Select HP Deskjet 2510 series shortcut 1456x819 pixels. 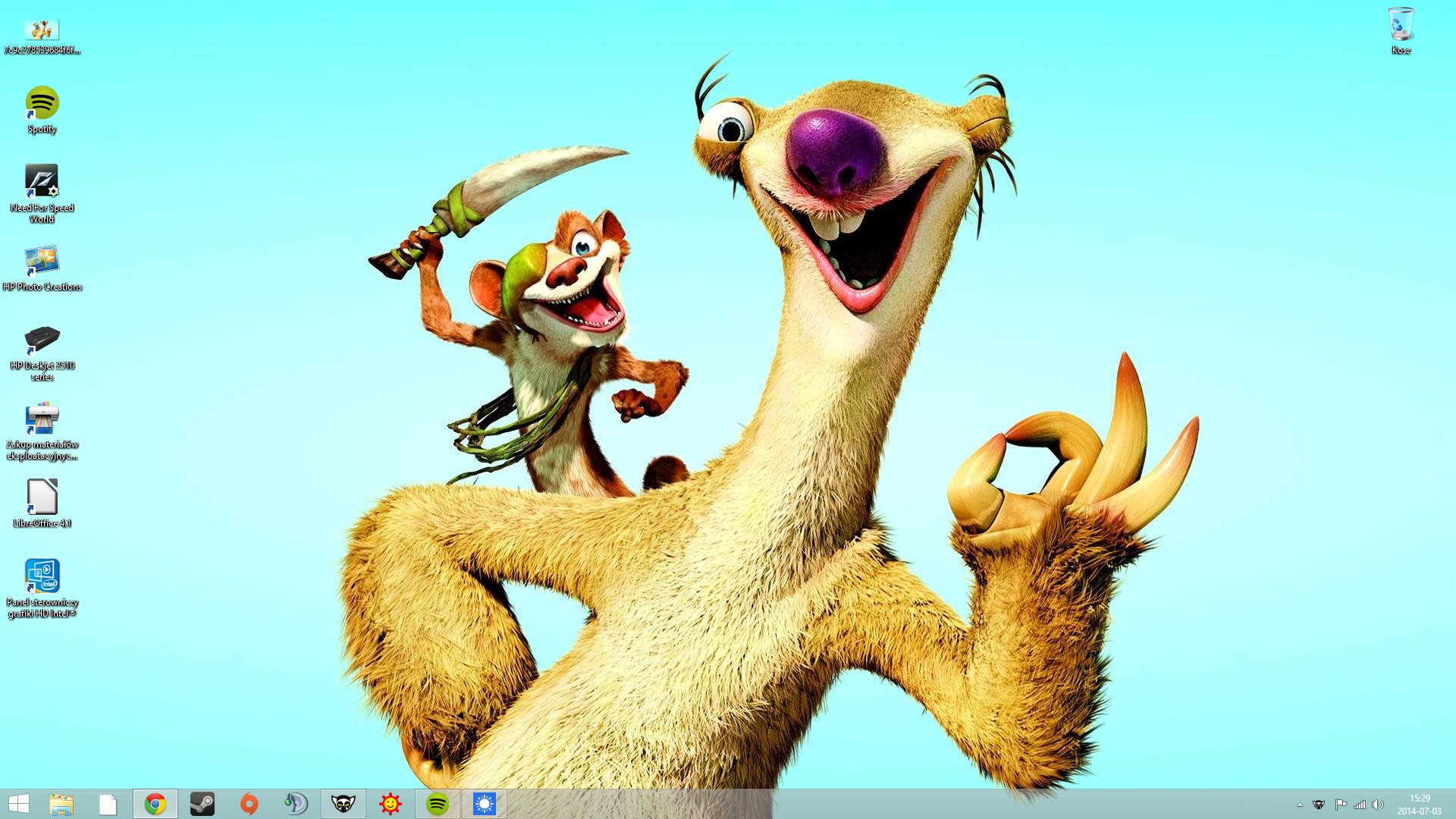point(42,353)
